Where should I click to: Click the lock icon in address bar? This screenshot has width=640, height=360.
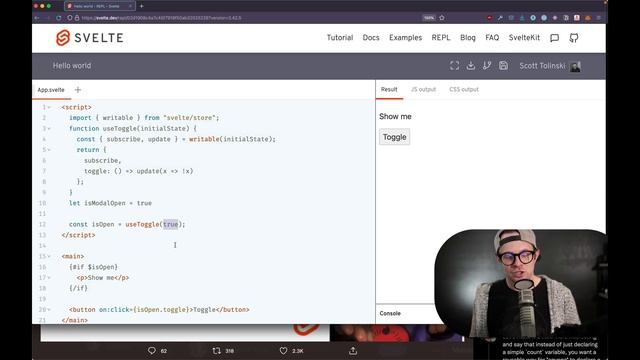[x=77, y=18]
